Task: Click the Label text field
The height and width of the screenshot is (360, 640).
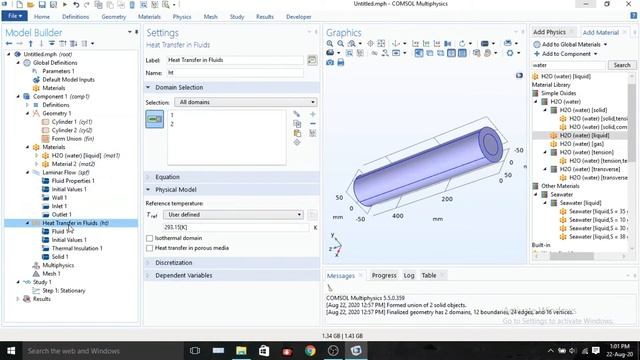Action: coord(235,60)
